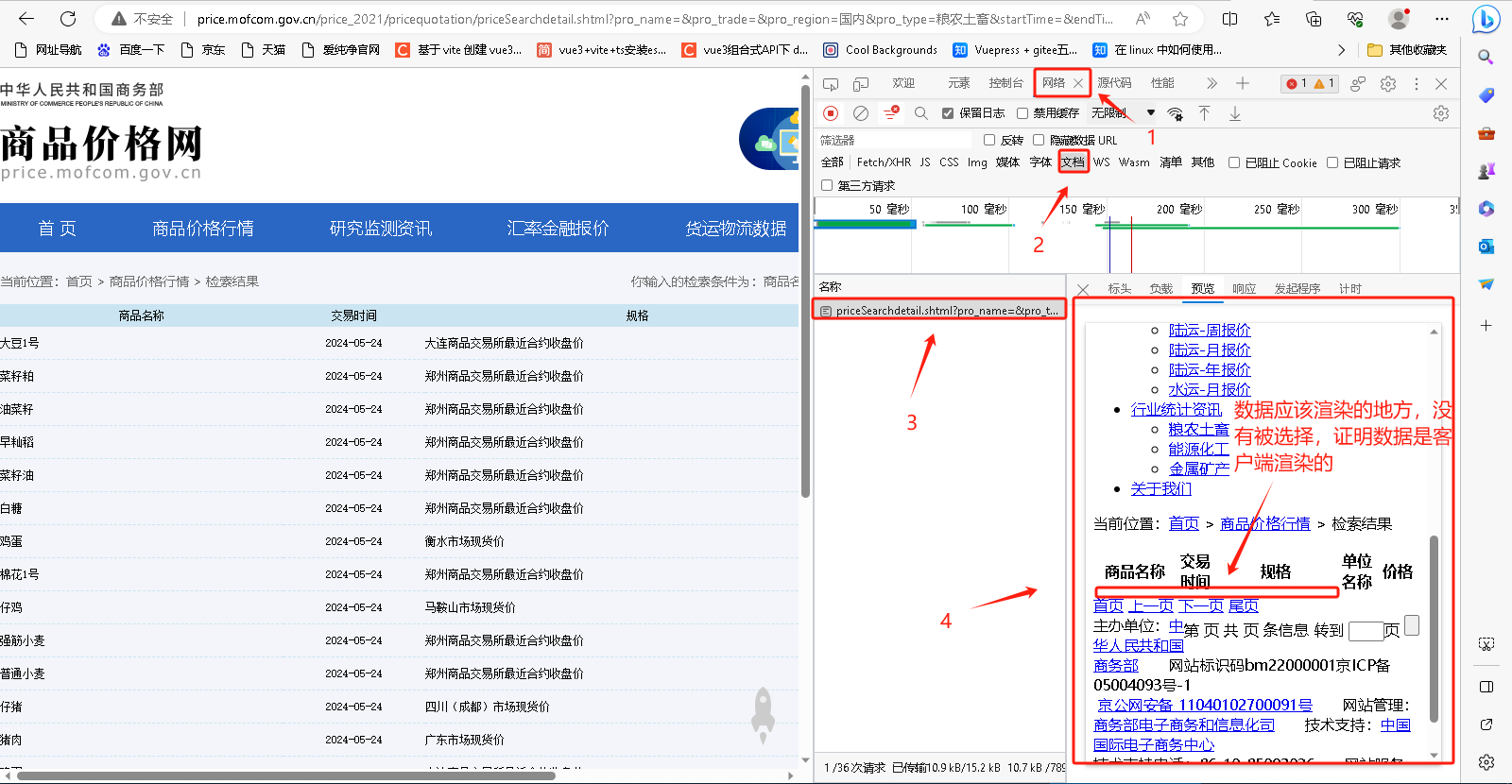Open network panel settings gear

point(1441,113)
